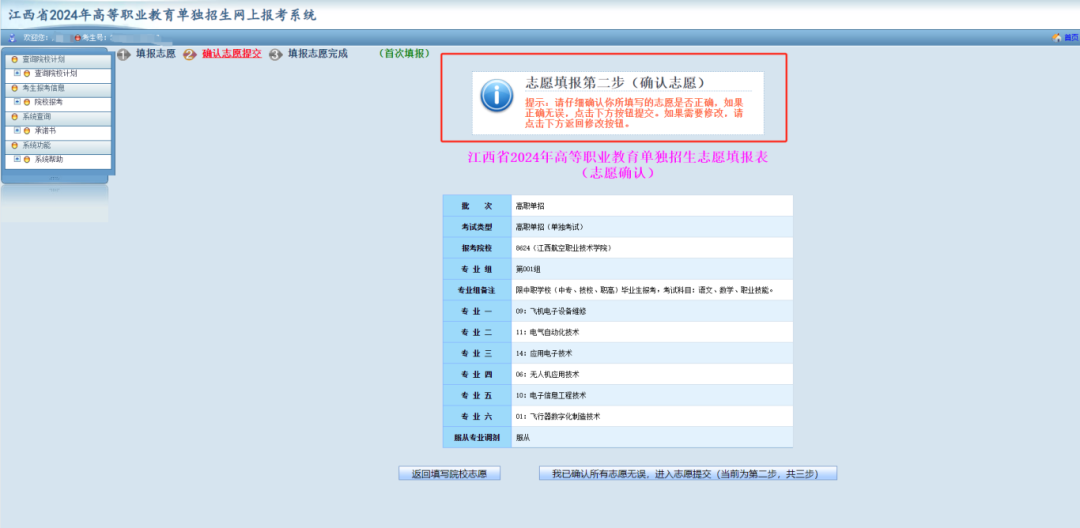
Task: Select the 系统帮助 tree item
Action: (49, 159)
